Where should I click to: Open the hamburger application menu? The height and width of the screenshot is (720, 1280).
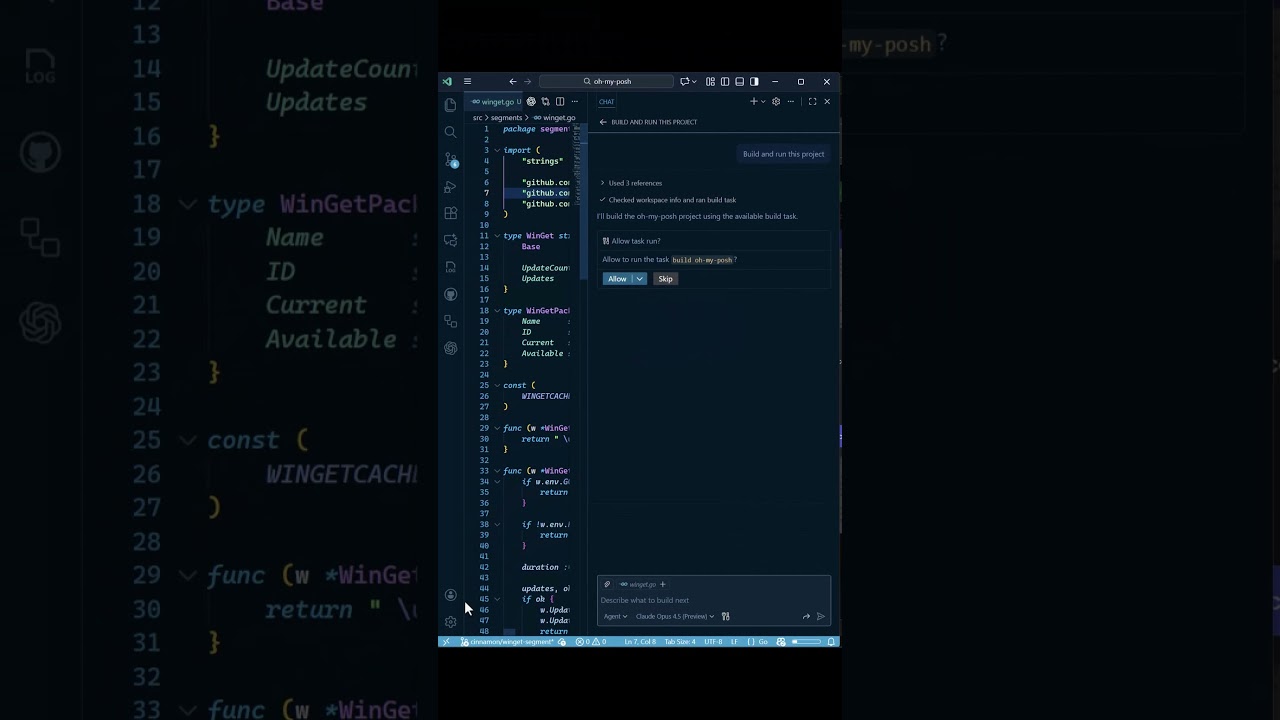tap(467, 82)
